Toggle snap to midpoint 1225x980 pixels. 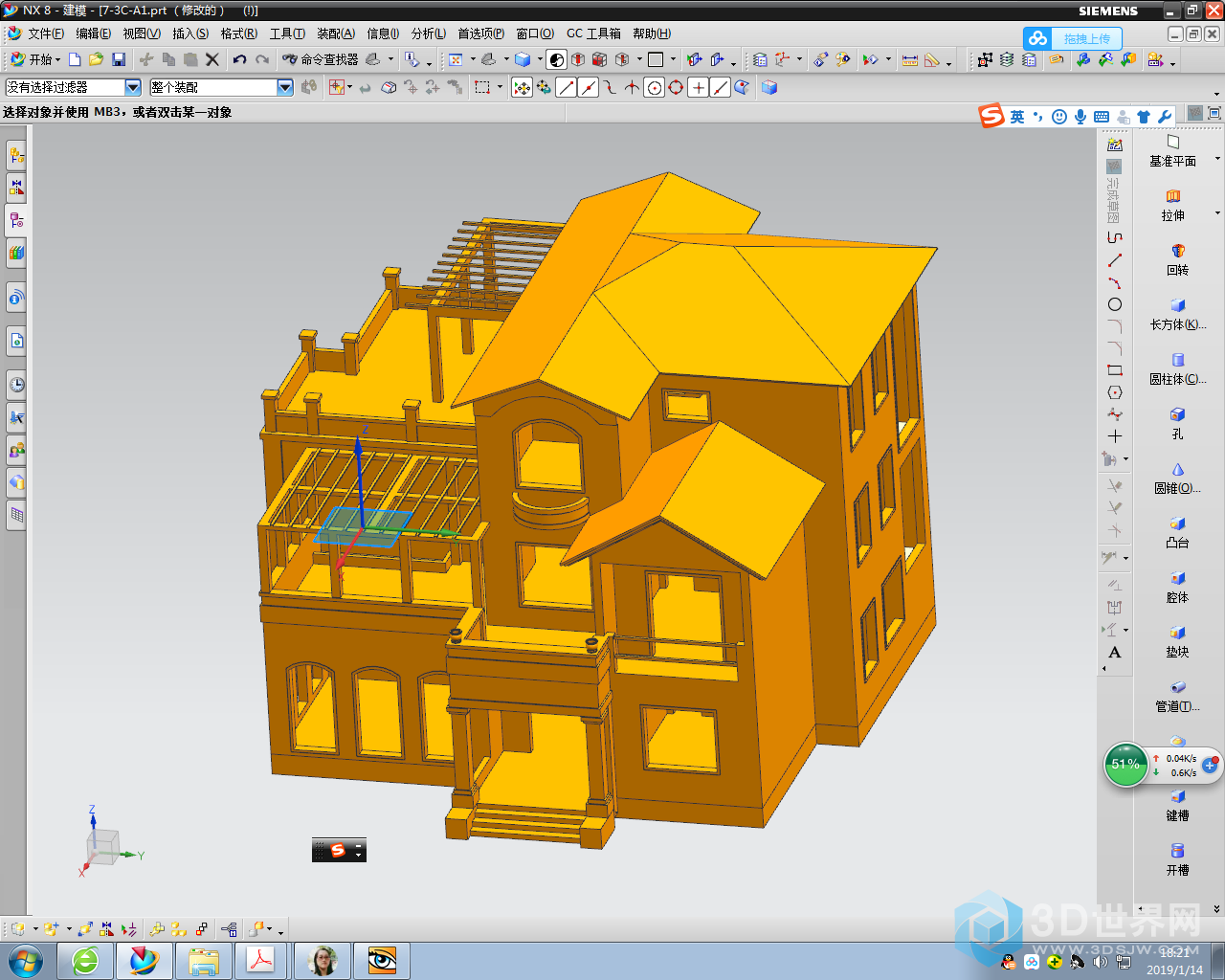tap(588, 88)
